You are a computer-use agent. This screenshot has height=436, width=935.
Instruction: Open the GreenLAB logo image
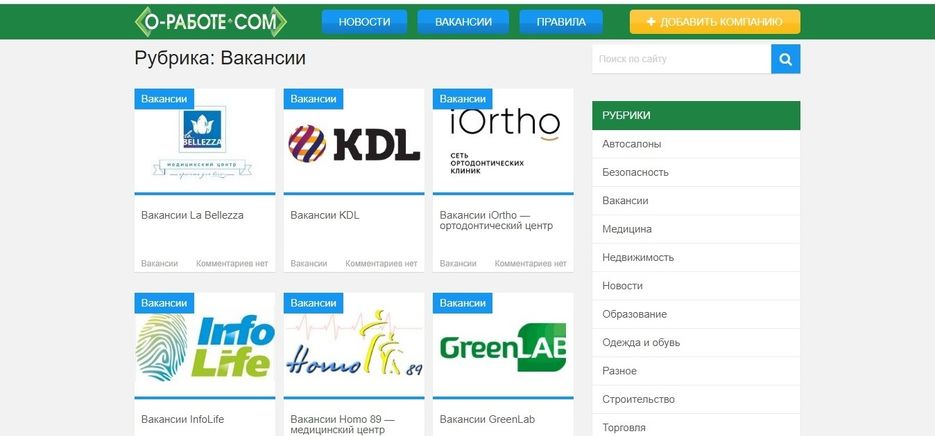click(503, 345)
